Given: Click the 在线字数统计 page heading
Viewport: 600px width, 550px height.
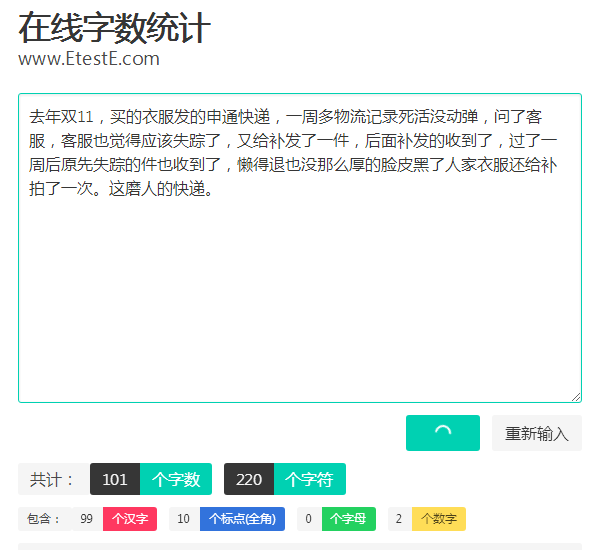Looking at the screenshot, I should [114, 27].
